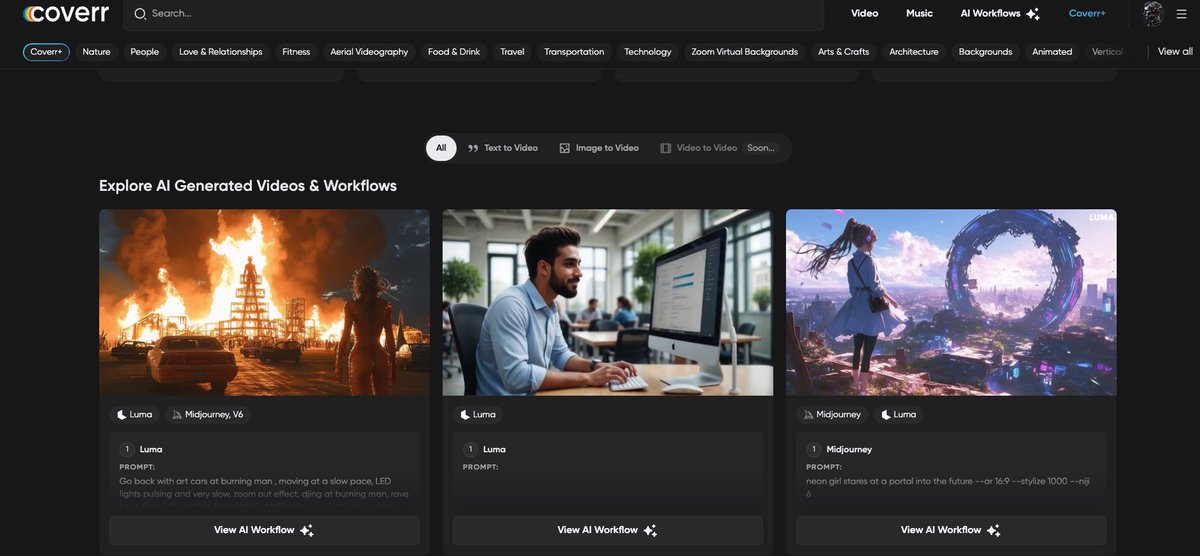The width and height of the screenshot is (1200, 556).
Task: Open the Video menu
Action: [864, 14]
